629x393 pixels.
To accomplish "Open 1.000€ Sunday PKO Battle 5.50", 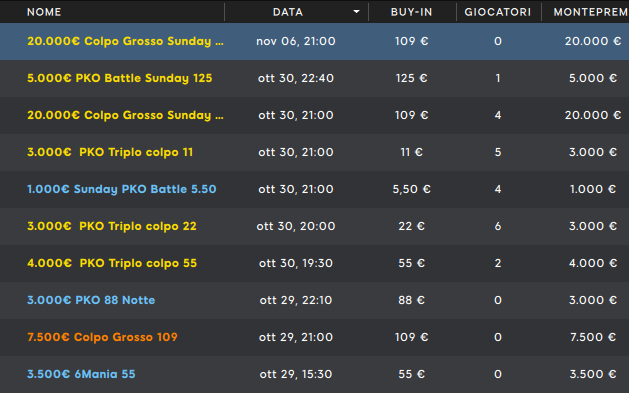I will [314, 189].
